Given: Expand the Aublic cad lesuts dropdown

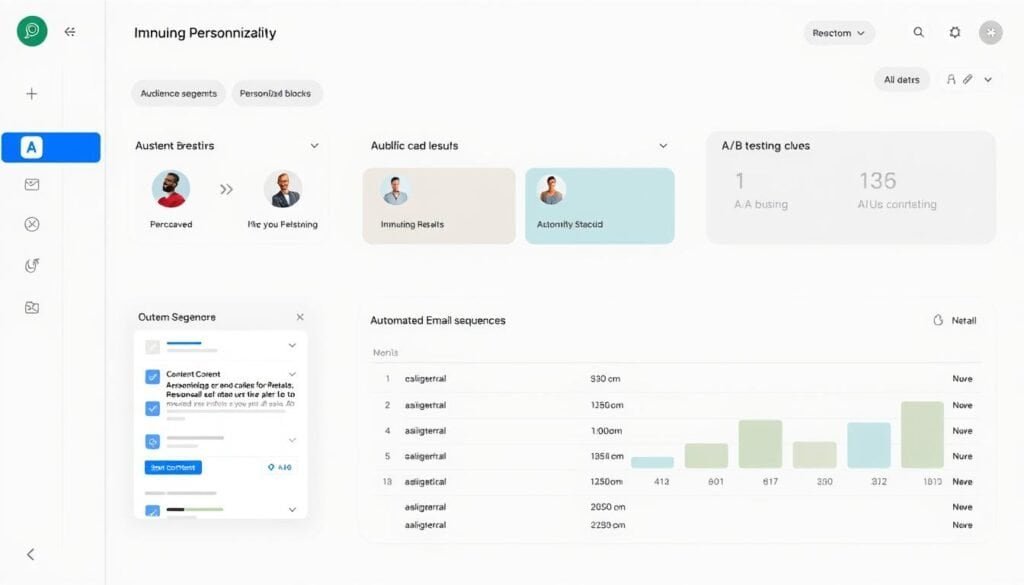Looking at the screenshot, I should click(663, 145).
